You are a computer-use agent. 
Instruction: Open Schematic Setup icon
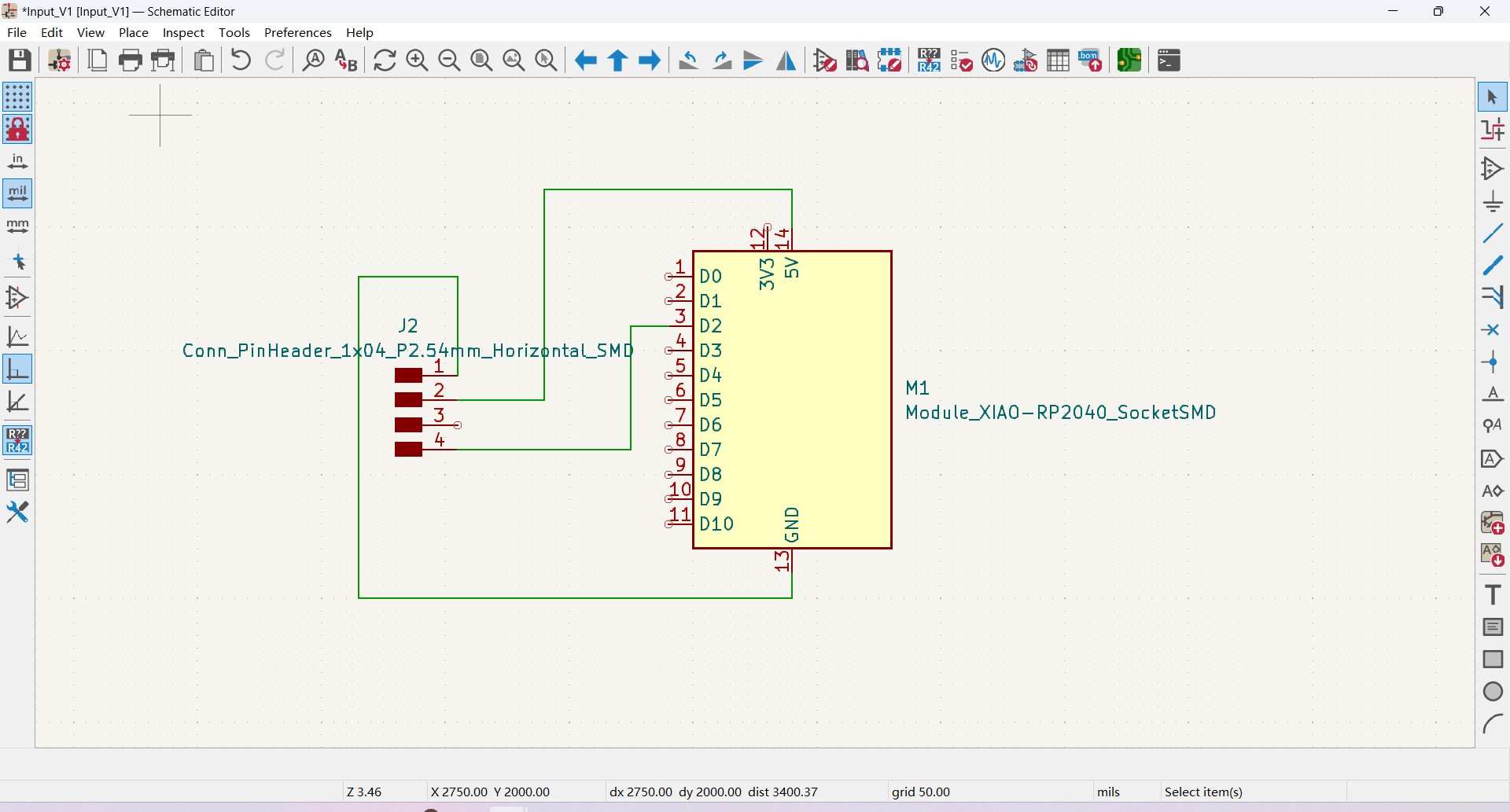[x=60, y=61]
